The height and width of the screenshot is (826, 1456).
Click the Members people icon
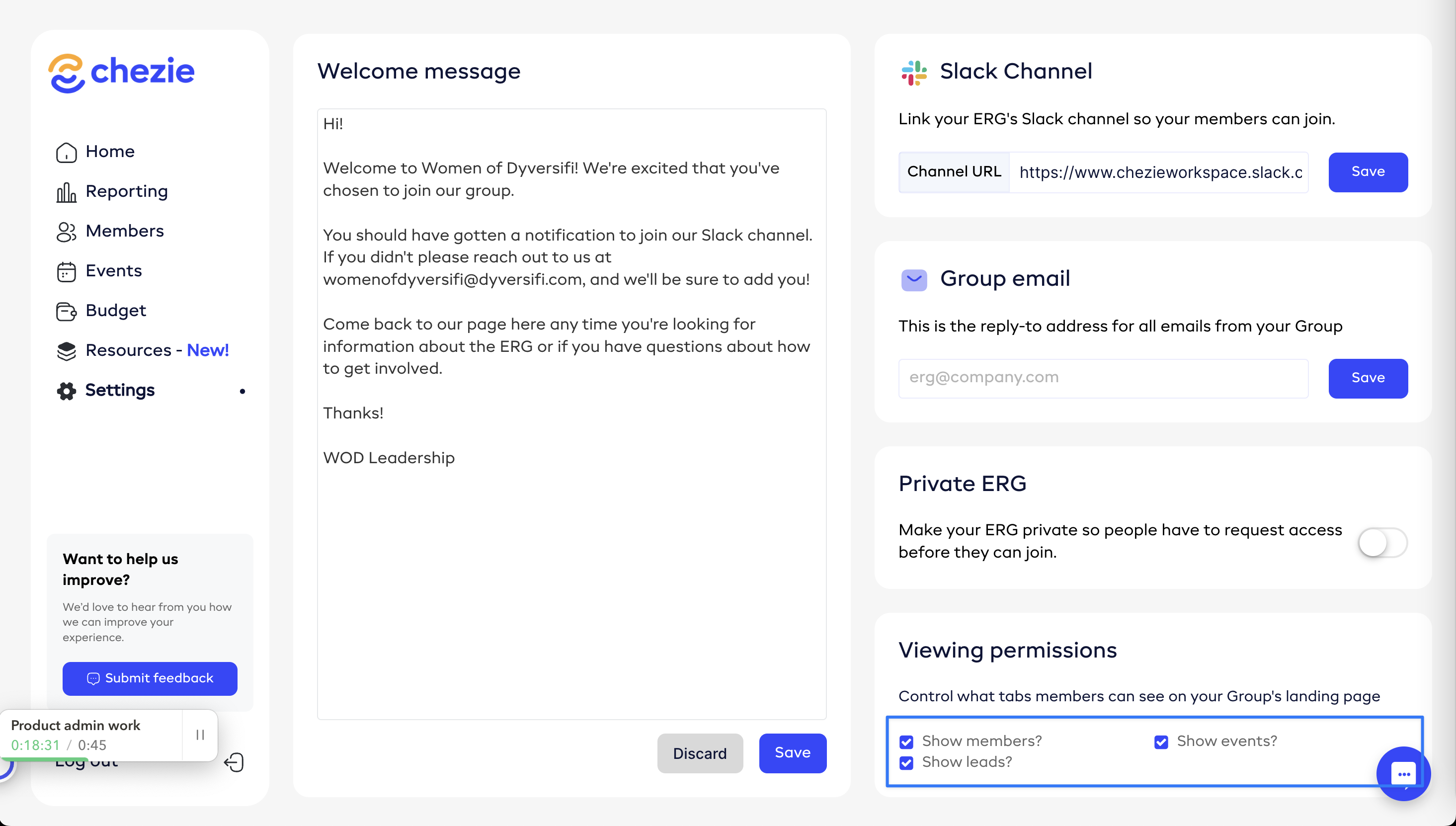point(66,232)
